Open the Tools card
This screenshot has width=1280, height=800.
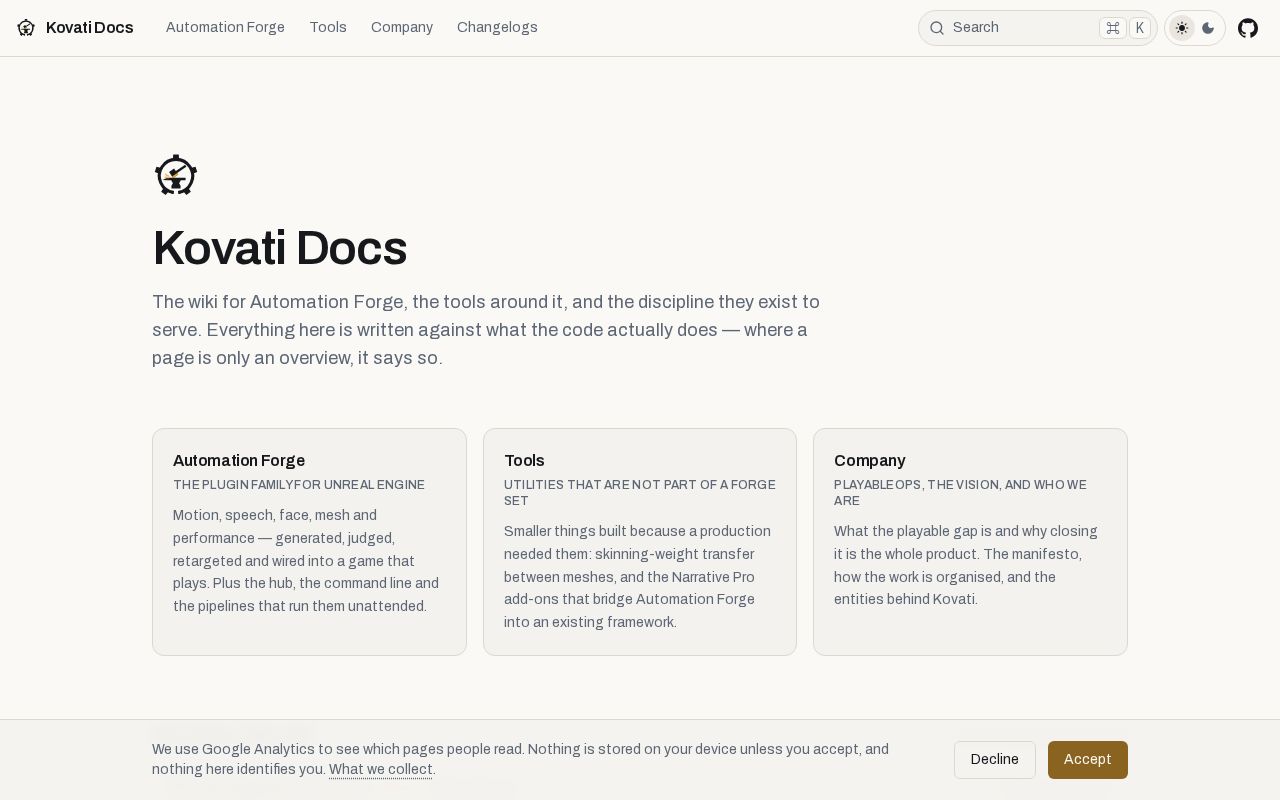click(x=640, y=542)
